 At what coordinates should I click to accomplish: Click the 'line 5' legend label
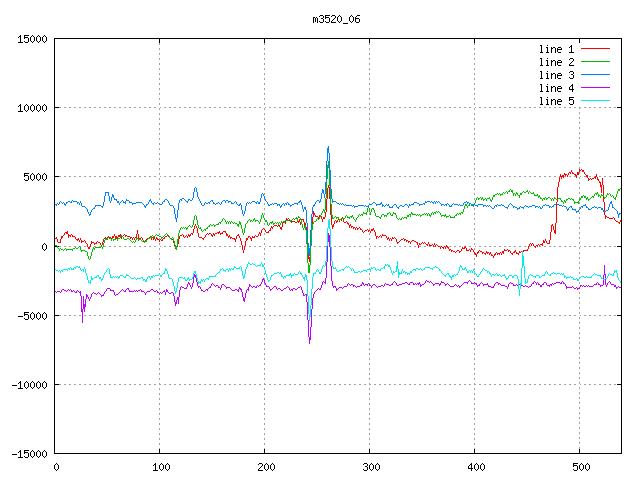(x=556, y=101)
